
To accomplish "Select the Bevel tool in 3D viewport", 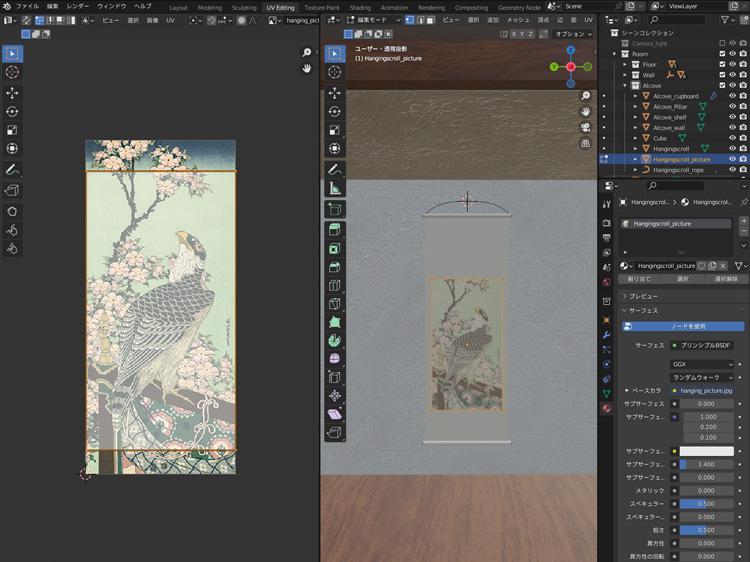I will [x=334, y=267].
